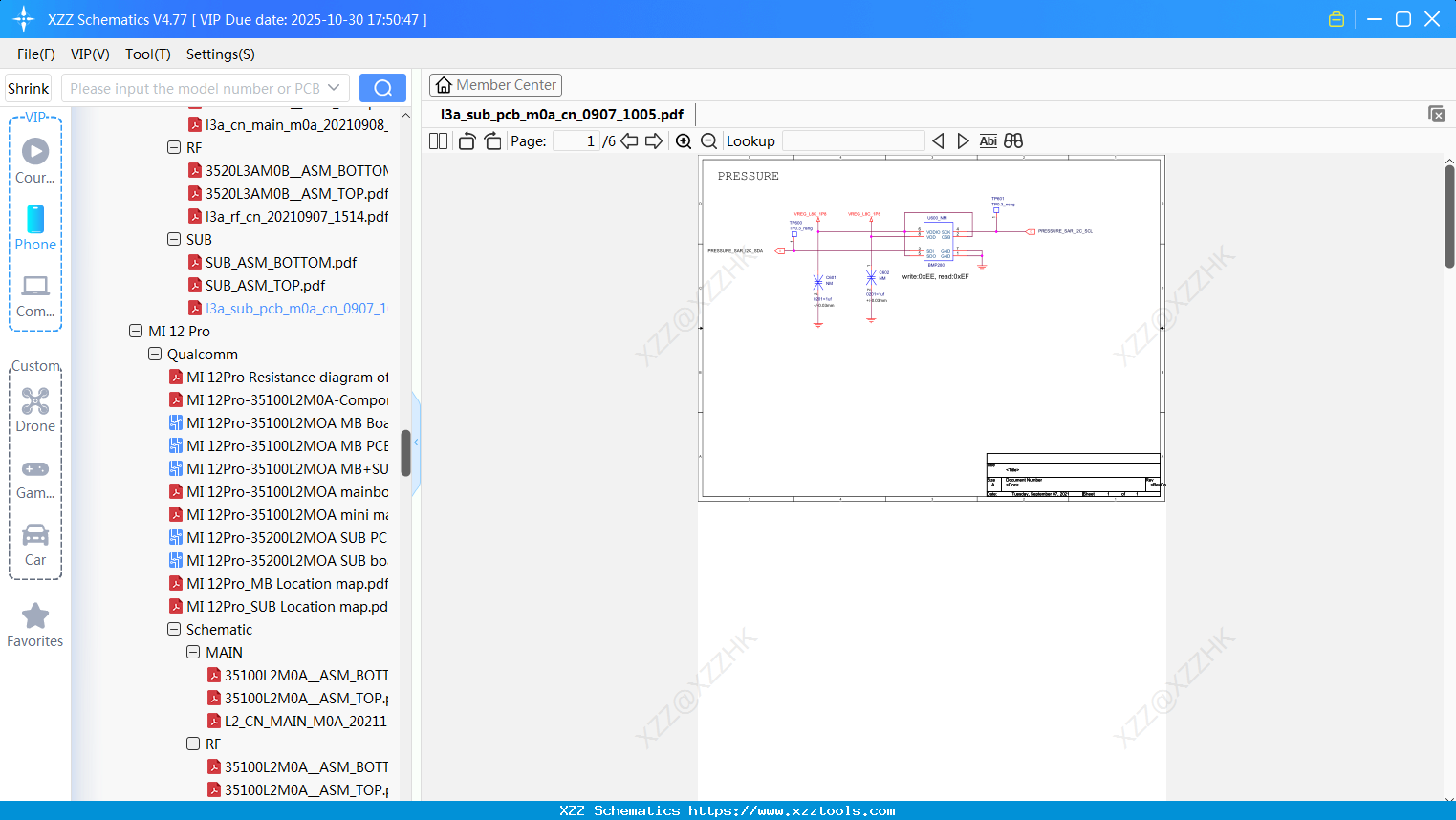
Task: Toggle whole-word Abi matching
Action: [988, 140]
